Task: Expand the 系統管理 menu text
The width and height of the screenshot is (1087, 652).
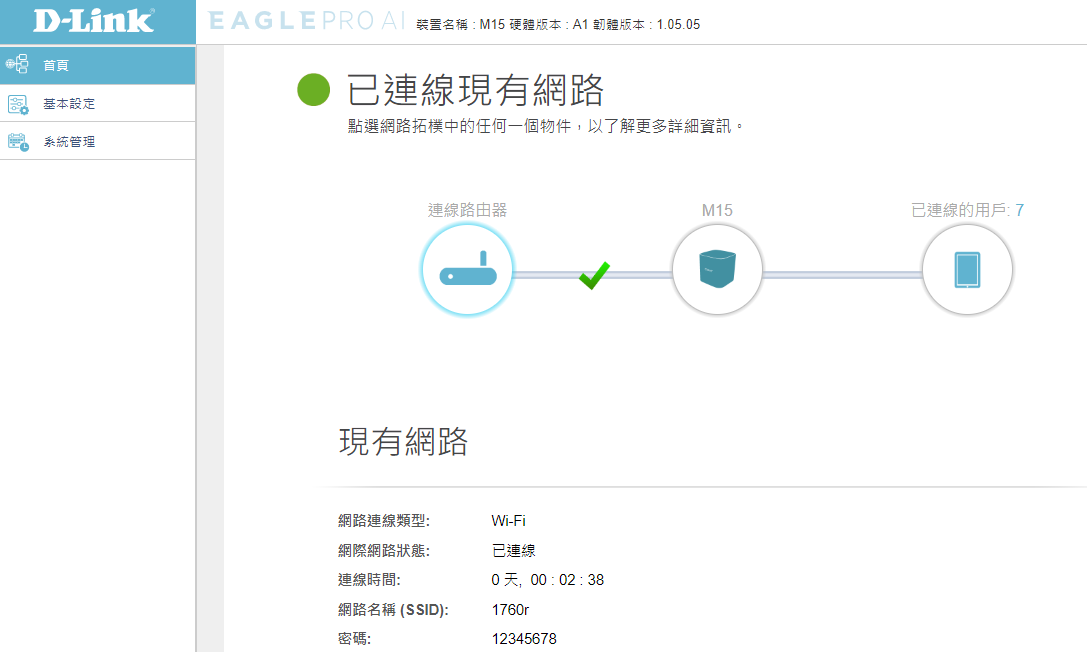Action: click(69, 142)
